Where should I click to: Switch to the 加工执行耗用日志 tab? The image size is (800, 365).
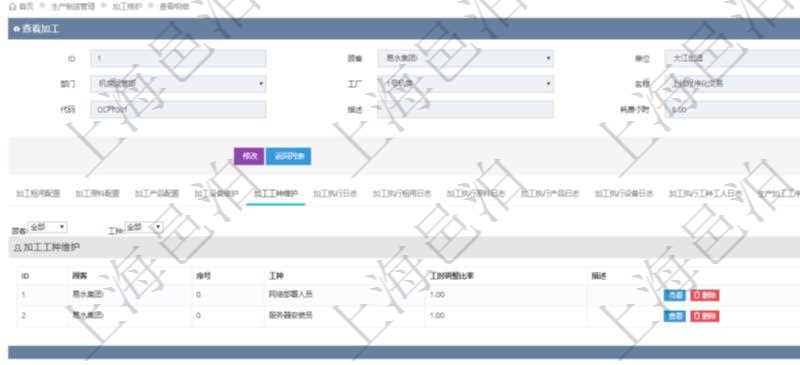tap(402, 194)
